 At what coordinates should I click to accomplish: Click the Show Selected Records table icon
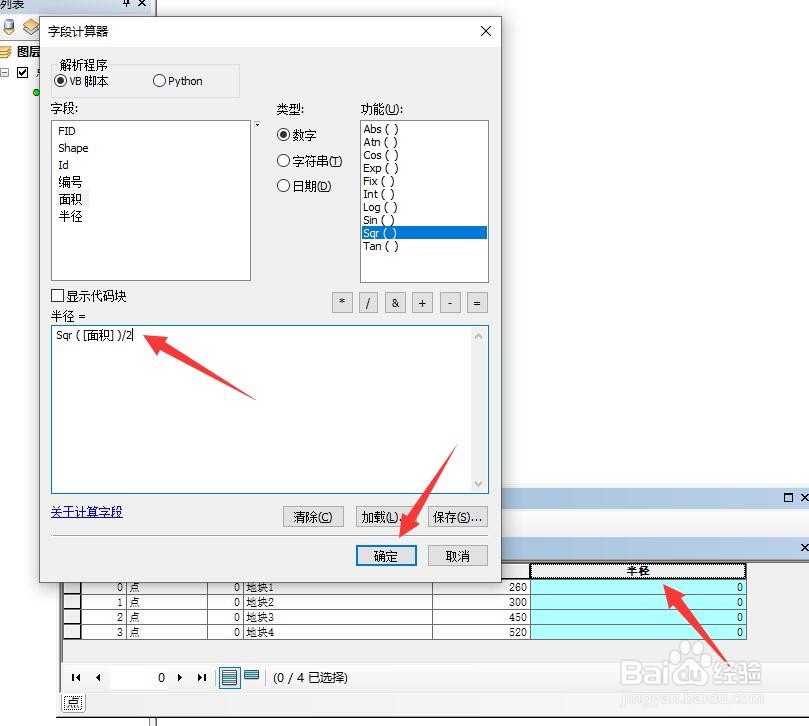point(250,675)
